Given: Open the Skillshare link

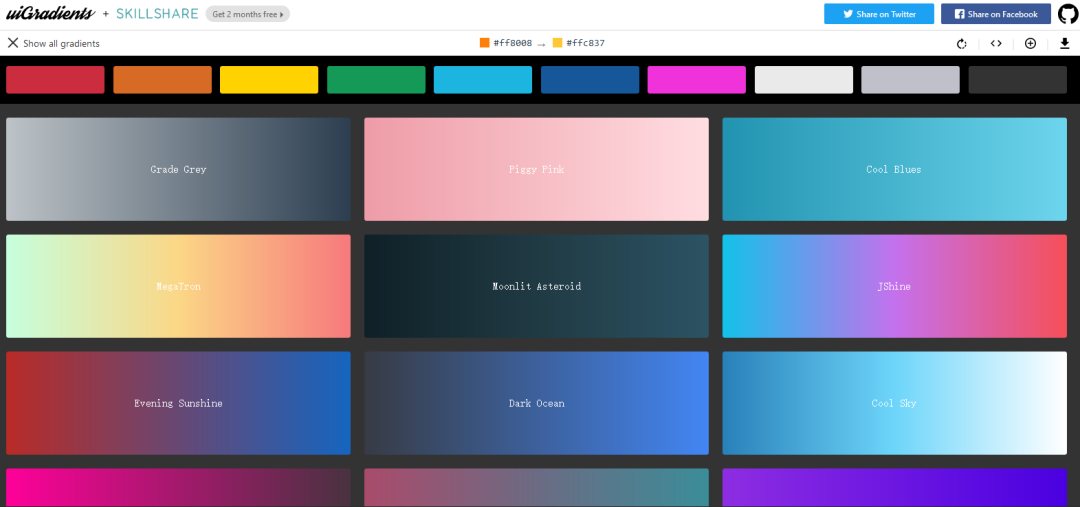Looking at the screenshot, I should [x=156, y=14].
